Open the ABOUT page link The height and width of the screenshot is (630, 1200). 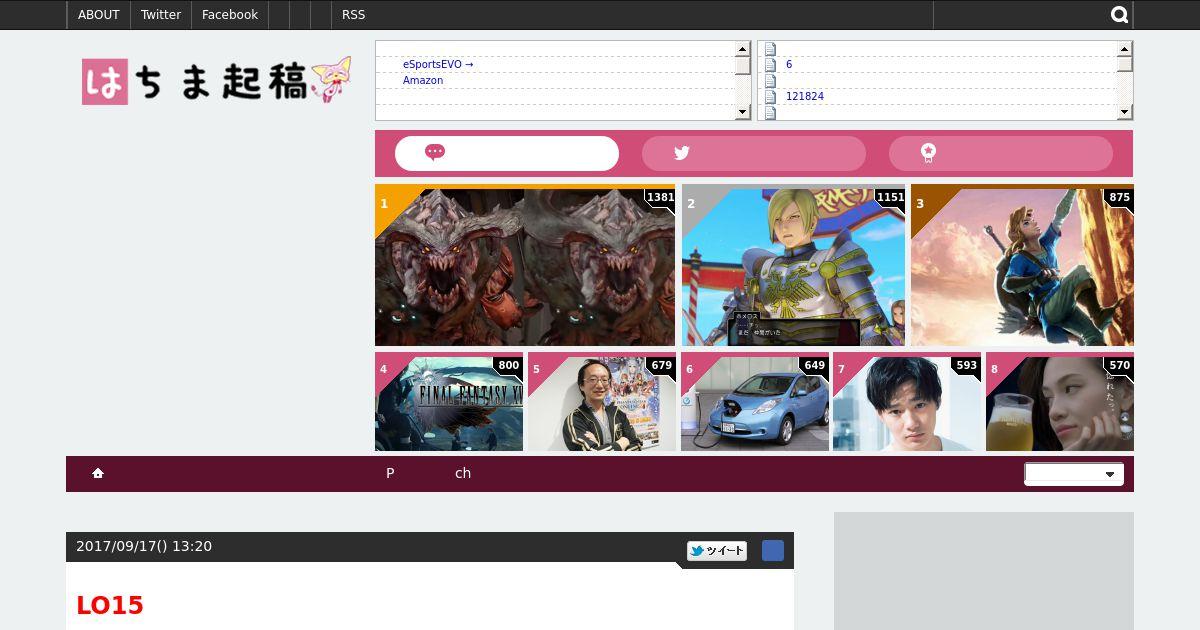[x=98, y=15]
